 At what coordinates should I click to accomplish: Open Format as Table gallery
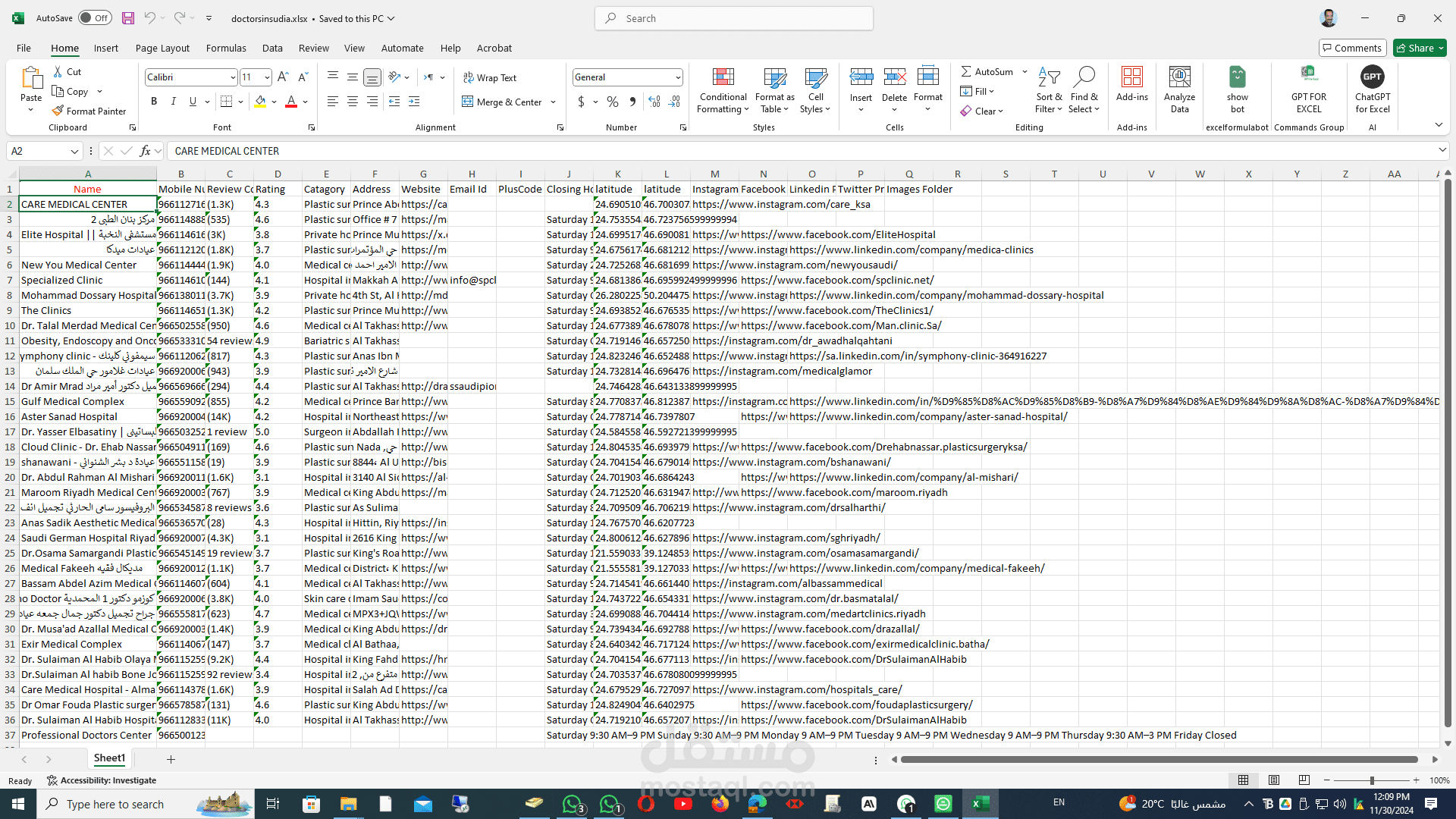coord(774,90)
